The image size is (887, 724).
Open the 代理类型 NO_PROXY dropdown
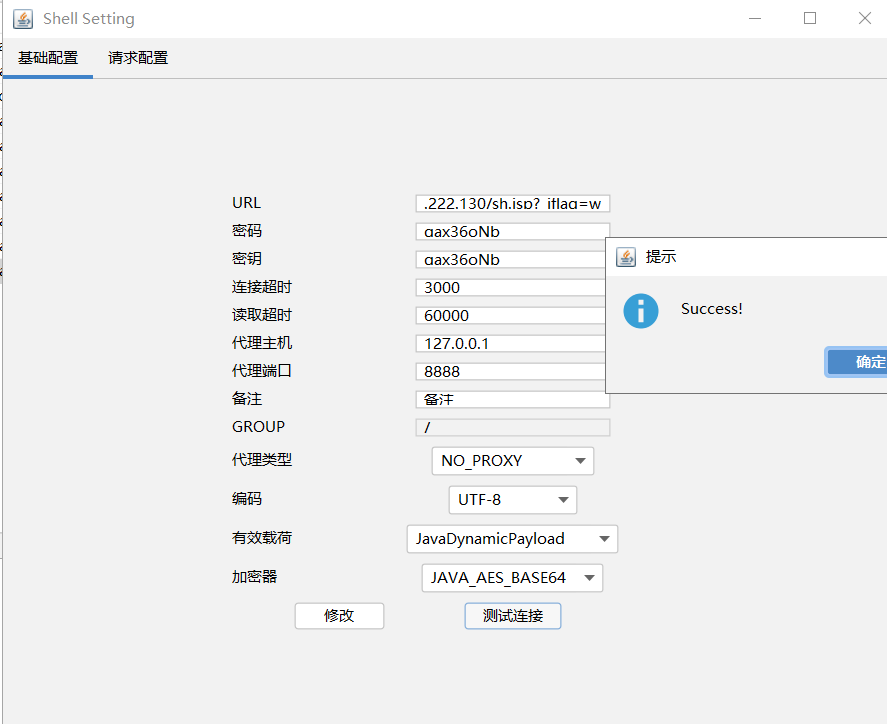[x=513, y=460]
